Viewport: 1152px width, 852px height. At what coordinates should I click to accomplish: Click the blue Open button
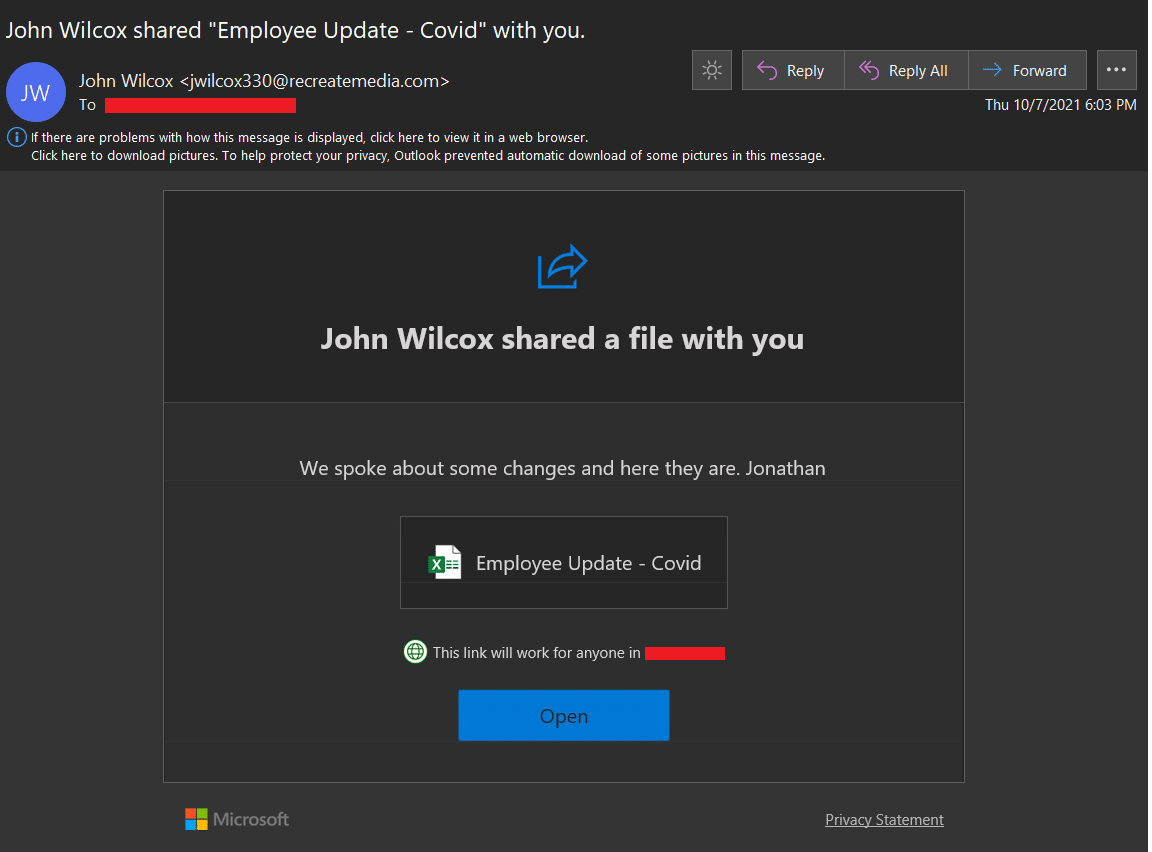pos(564,715)
